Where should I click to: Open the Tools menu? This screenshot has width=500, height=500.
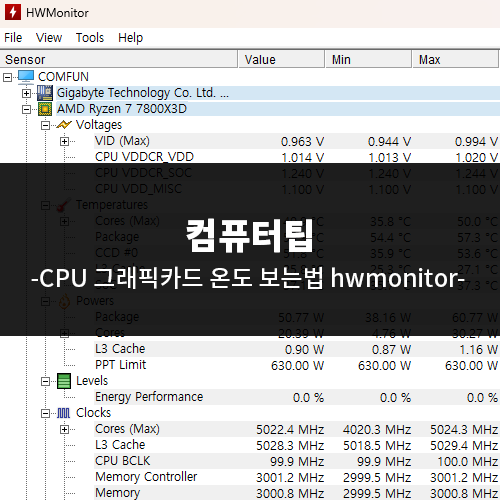[x=90, y=38]
